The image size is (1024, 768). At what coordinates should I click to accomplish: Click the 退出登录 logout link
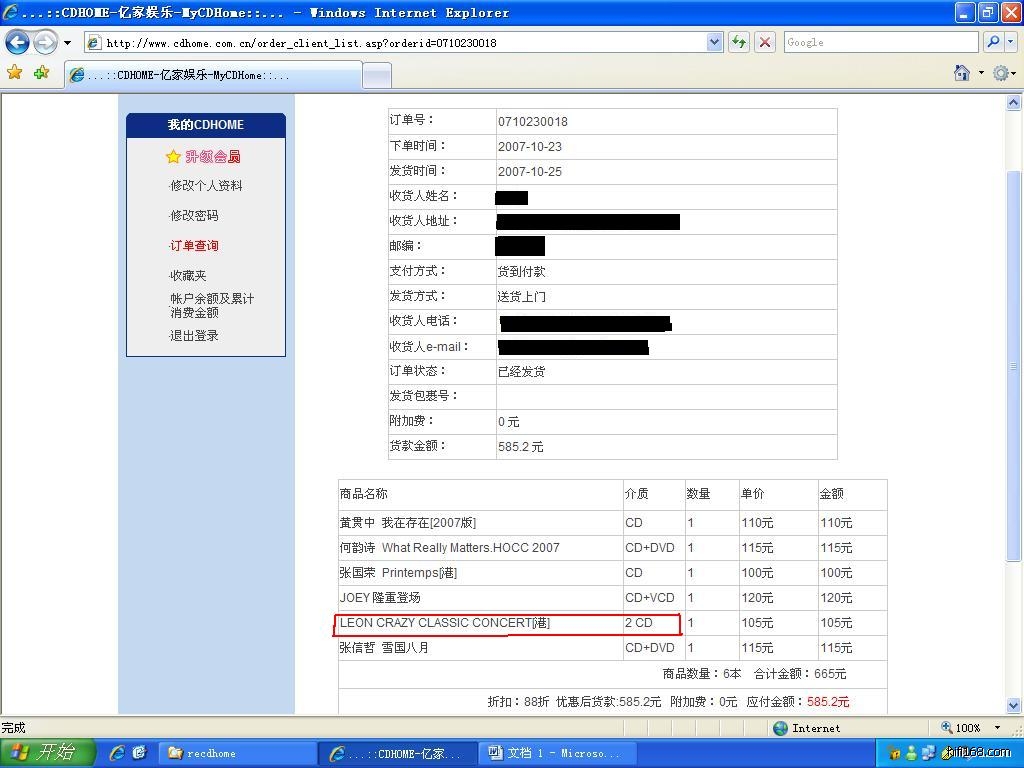(x=194, y=336)
